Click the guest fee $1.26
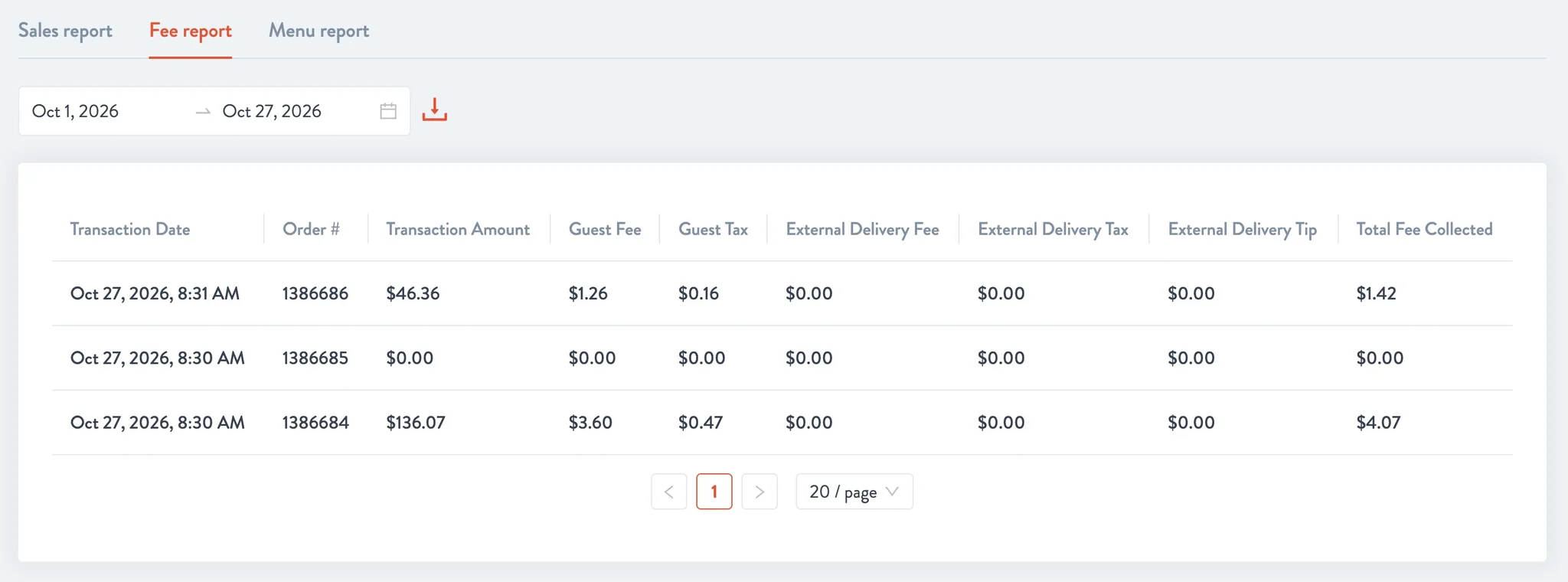Viewport: 1568px width, 582px height. 588,293
